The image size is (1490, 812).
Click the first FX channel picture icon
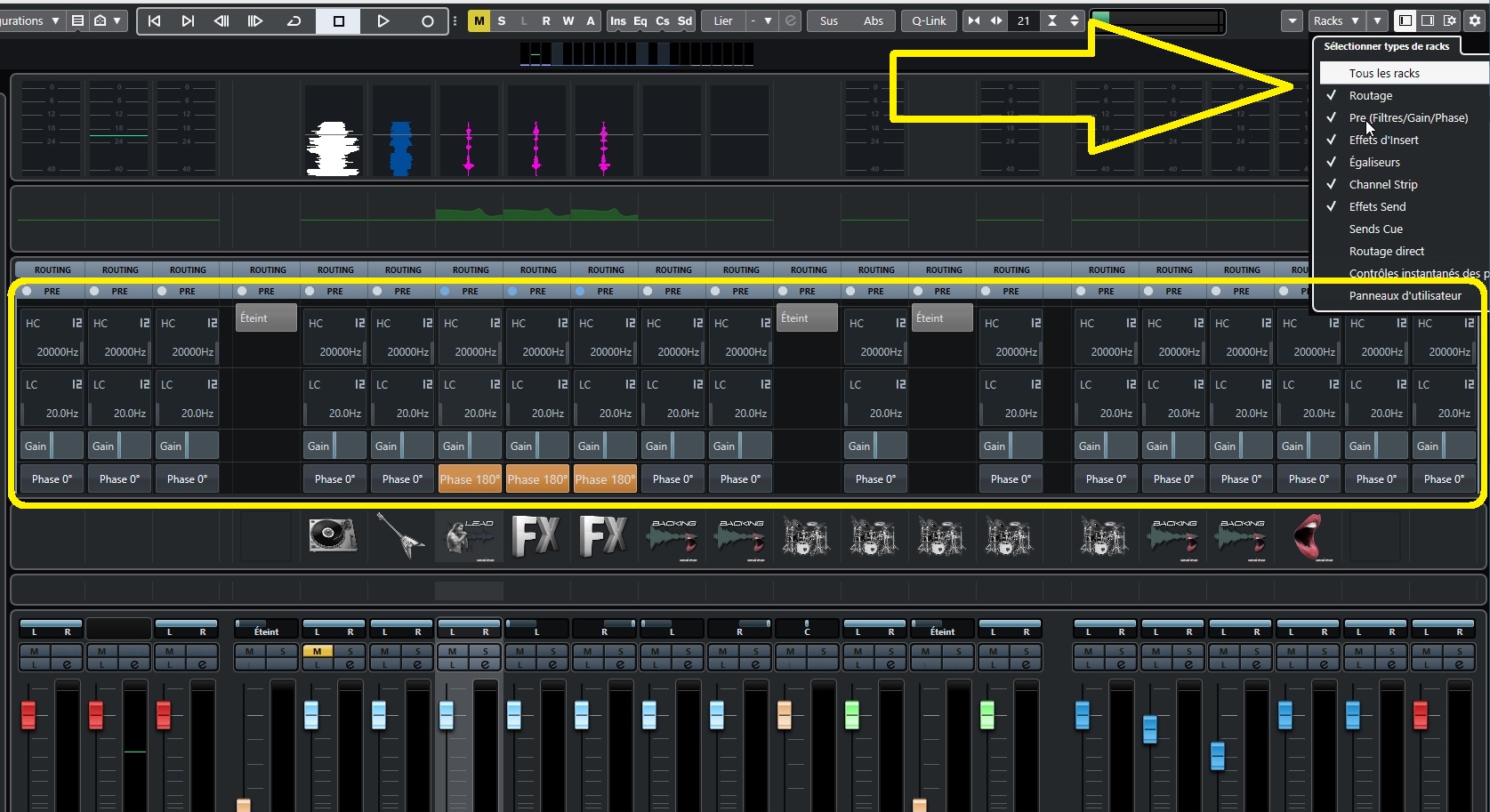pyautogui.click(x=536, y=536)
